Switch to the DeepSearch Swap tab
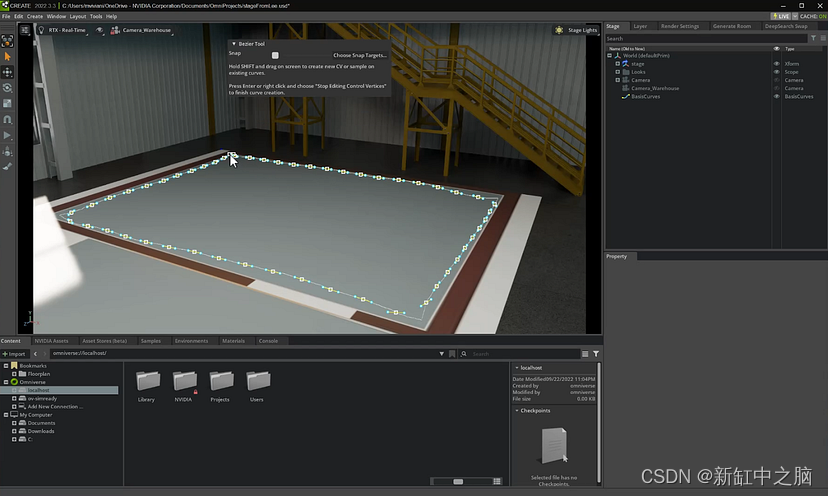Viewport: 828px width, 496px height. (786, 26)
